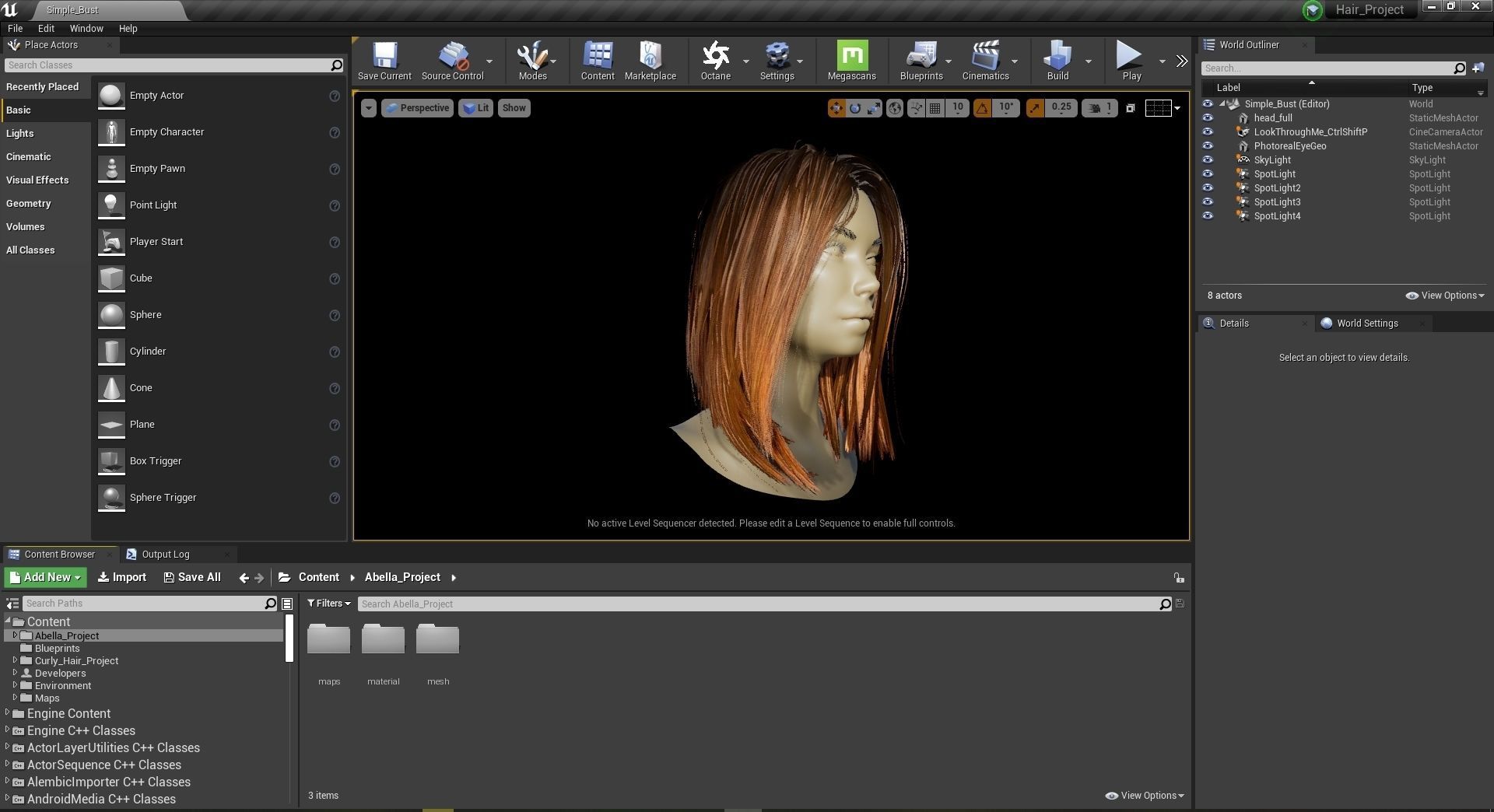Select Visual Effects category in Place Actors
This screenshot has width=1494, height=812.
(45, 180)
